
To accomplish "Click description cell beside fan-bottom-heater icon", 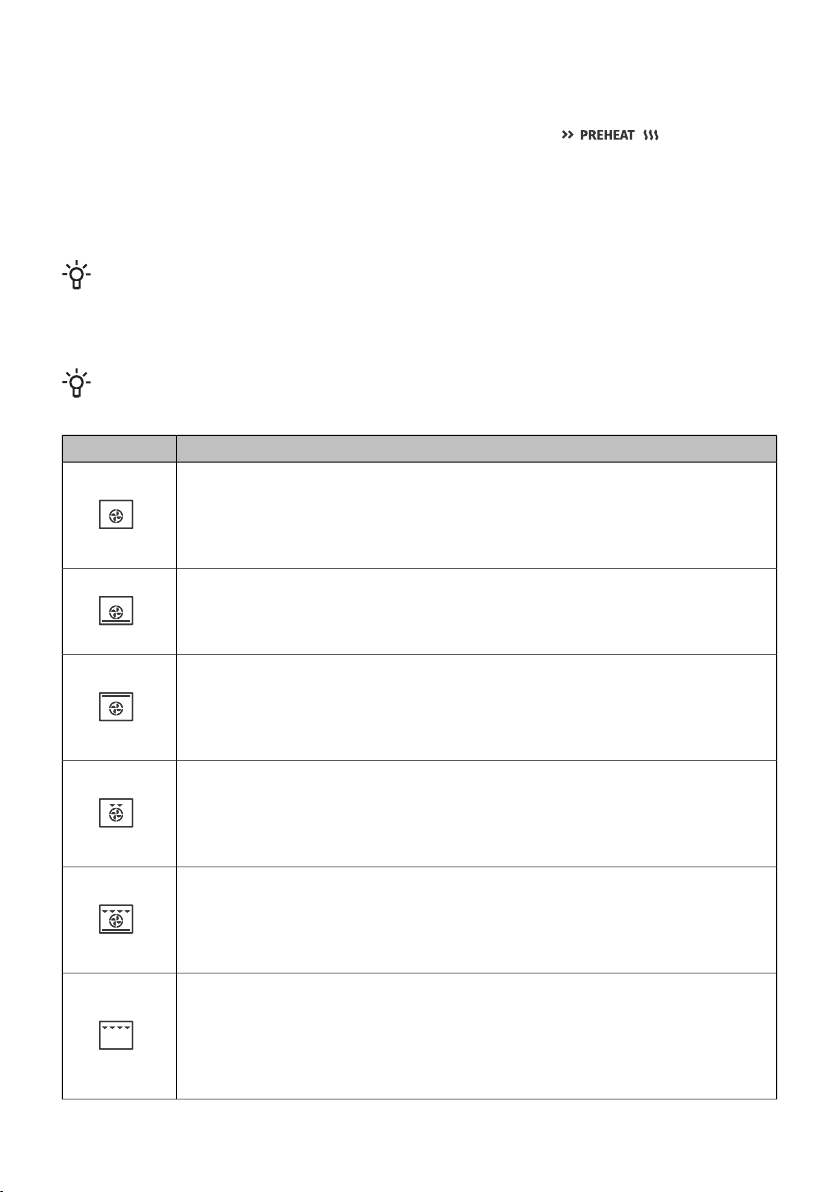I will click(477, 611).
